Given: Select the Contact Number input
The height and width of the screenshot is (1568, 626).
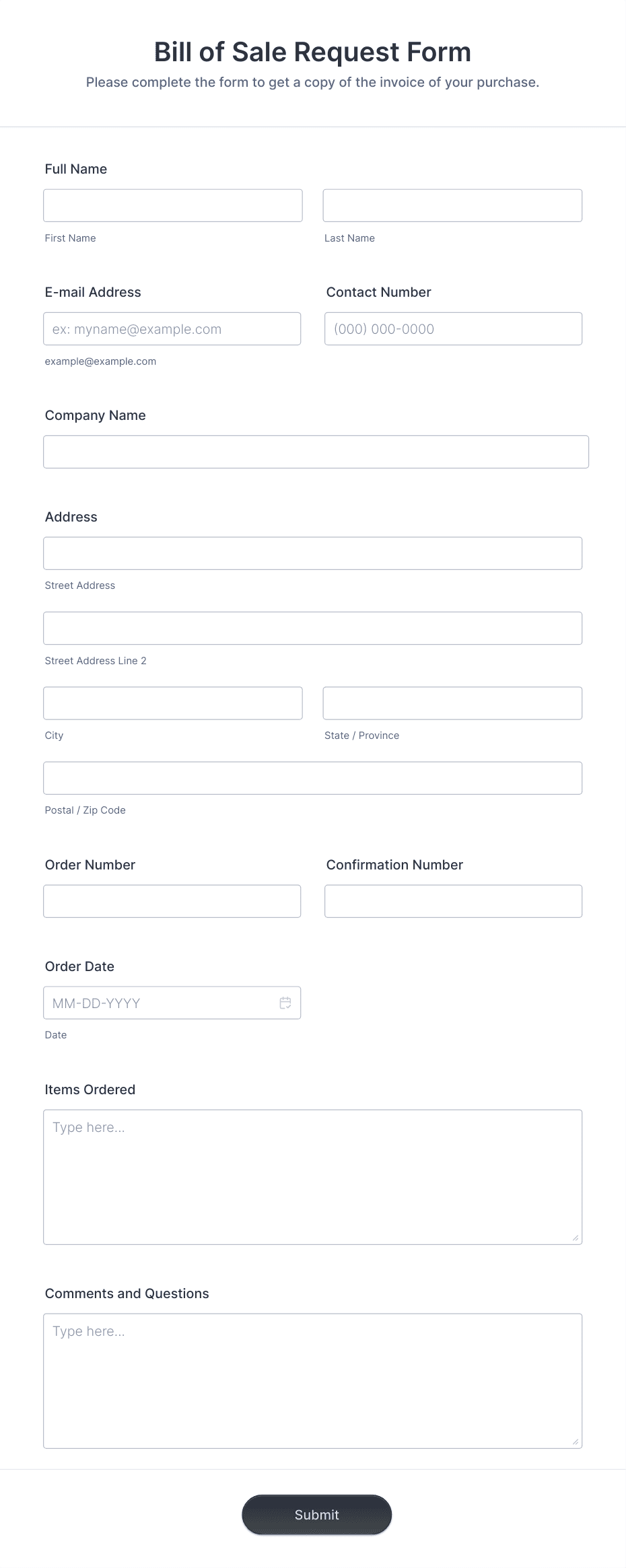Looking at the screenshot, I should point(453,328).
